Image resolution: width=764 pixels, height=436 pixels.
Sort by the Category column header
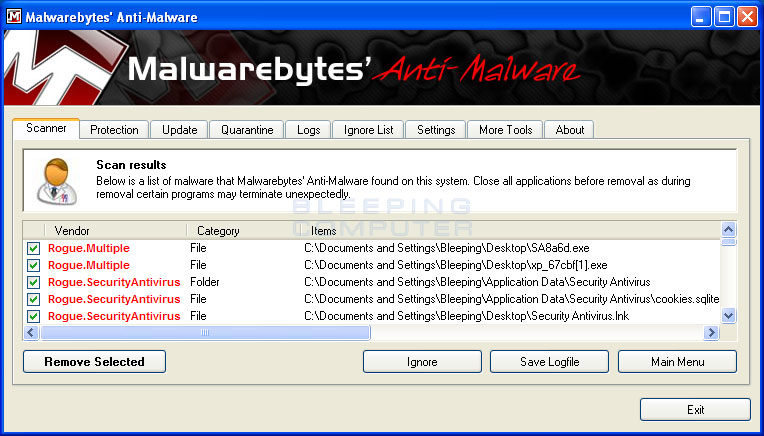(242, 230)
